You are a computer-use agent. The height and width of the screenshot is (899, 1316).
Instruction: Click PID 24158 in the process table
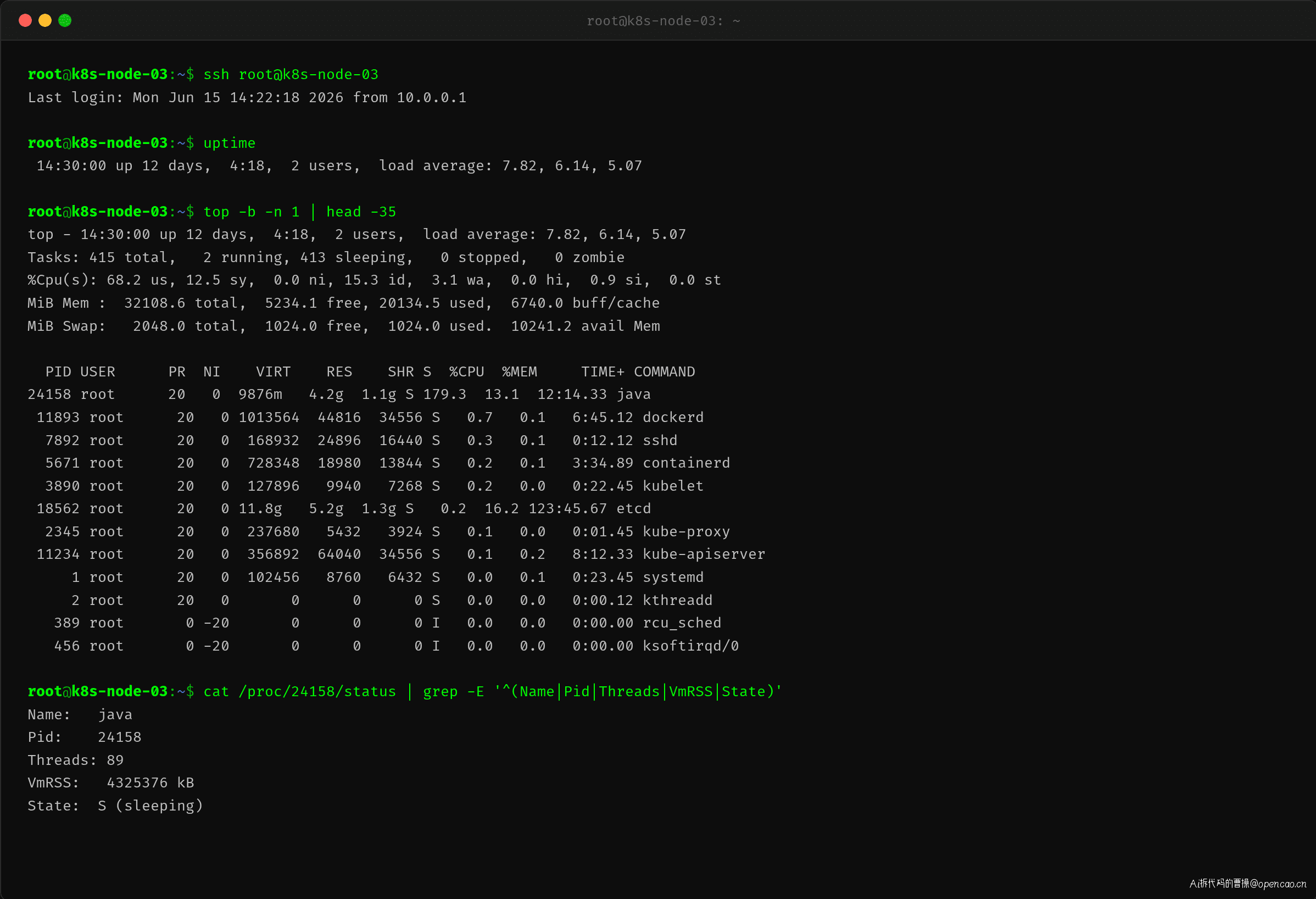coord(49,394)
